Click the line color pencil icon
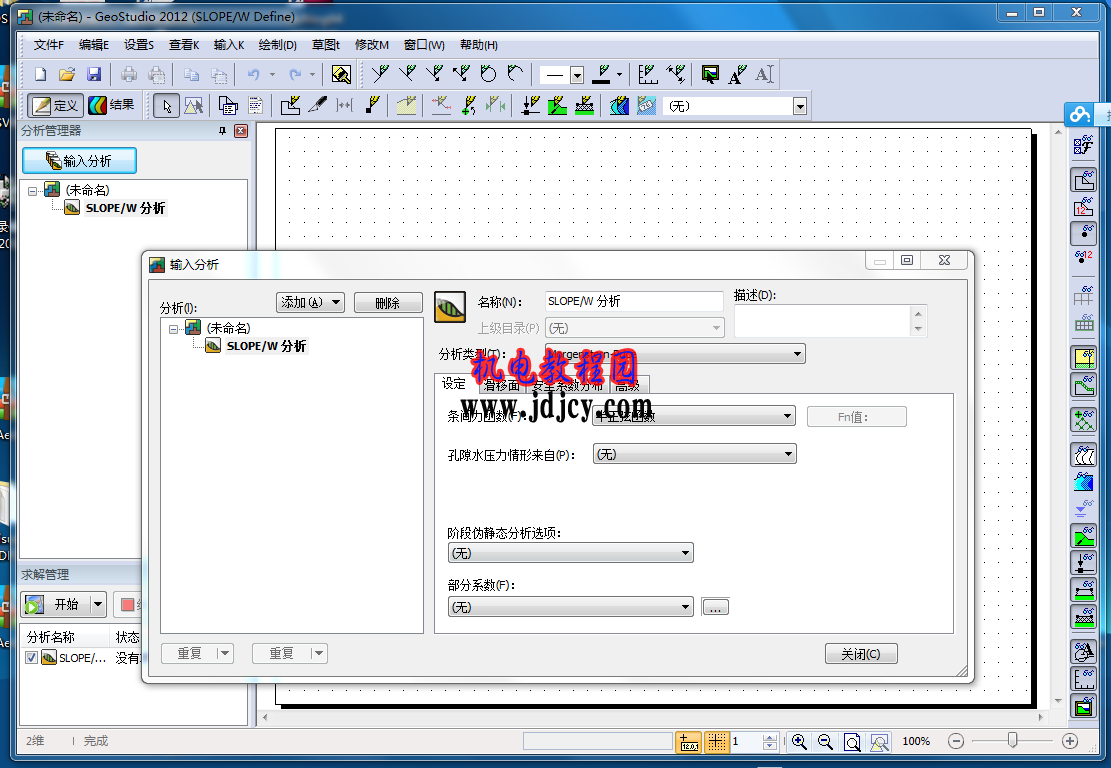The height and width of the screenshot is (768, 1111). (602, 74)
